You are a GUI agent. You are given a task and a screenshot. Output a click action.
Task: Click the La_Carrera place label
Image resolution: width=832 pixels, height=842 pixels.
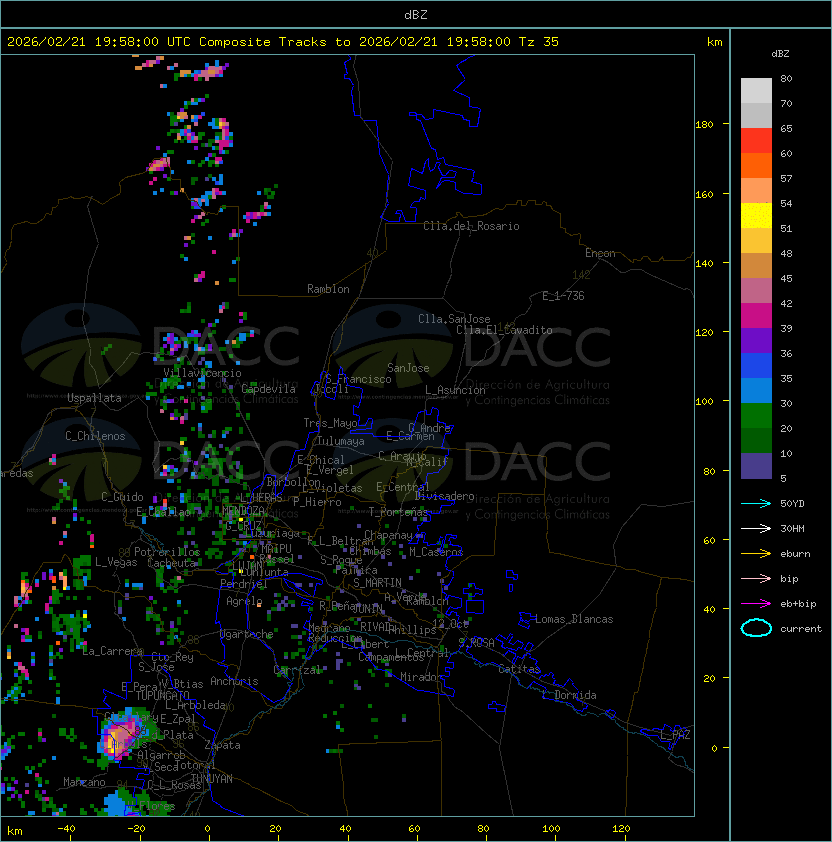click(113, 651)
